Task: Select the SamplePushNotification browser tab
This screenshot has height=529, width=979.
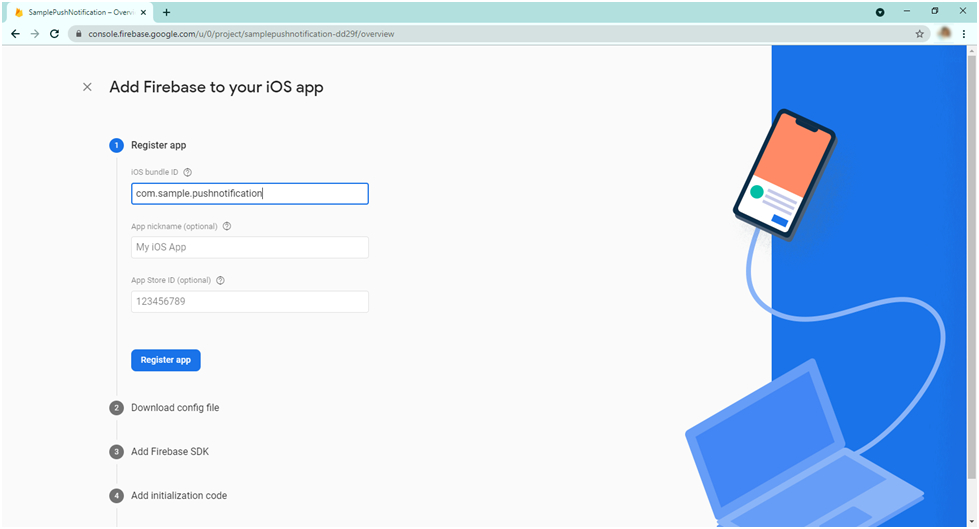Action: (80, 12)
